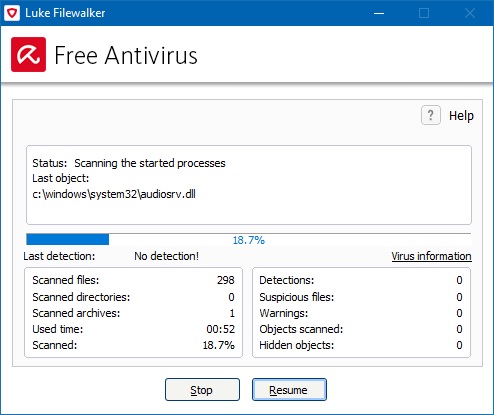Click the Detections counter row
The height and width of the screenshot is (415, 494).
(361, 280)
